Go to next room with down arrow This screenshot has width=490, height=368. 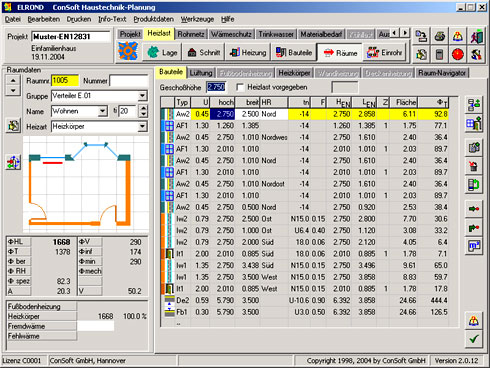tap(13, 90)
